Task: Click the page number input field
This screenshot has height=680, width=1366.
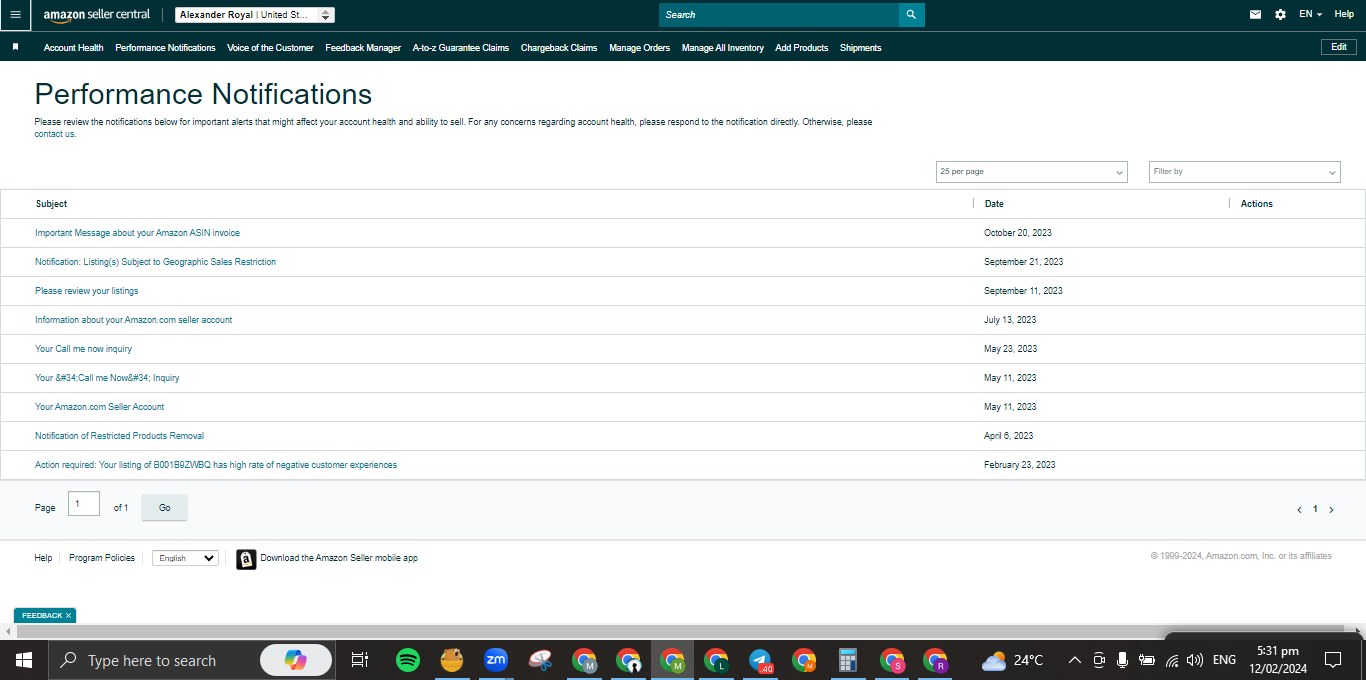Action: coord(84,504)
